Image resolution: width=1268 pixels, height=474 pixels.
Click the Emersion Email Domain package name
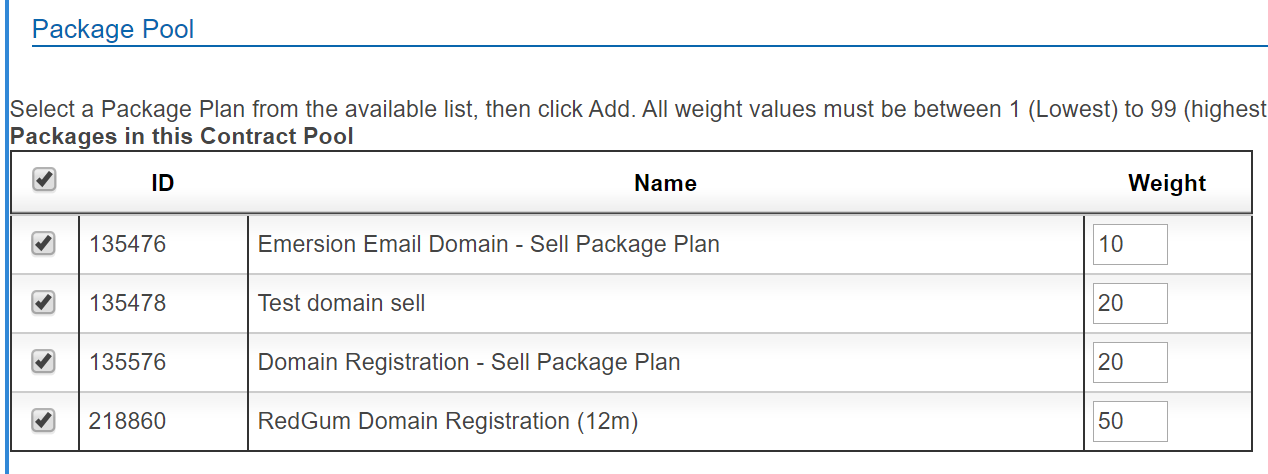[488, 244]
